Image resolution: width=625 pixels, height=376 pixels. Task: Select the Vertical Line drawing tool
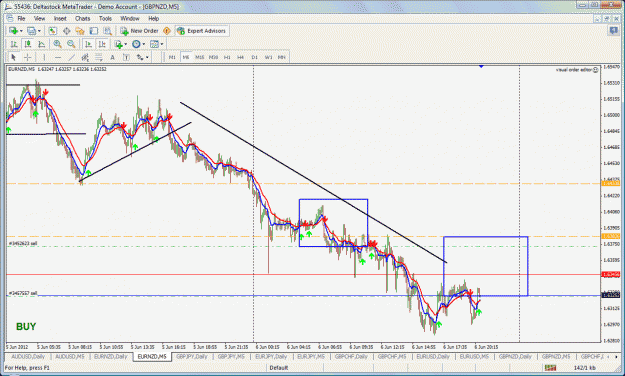44,57
